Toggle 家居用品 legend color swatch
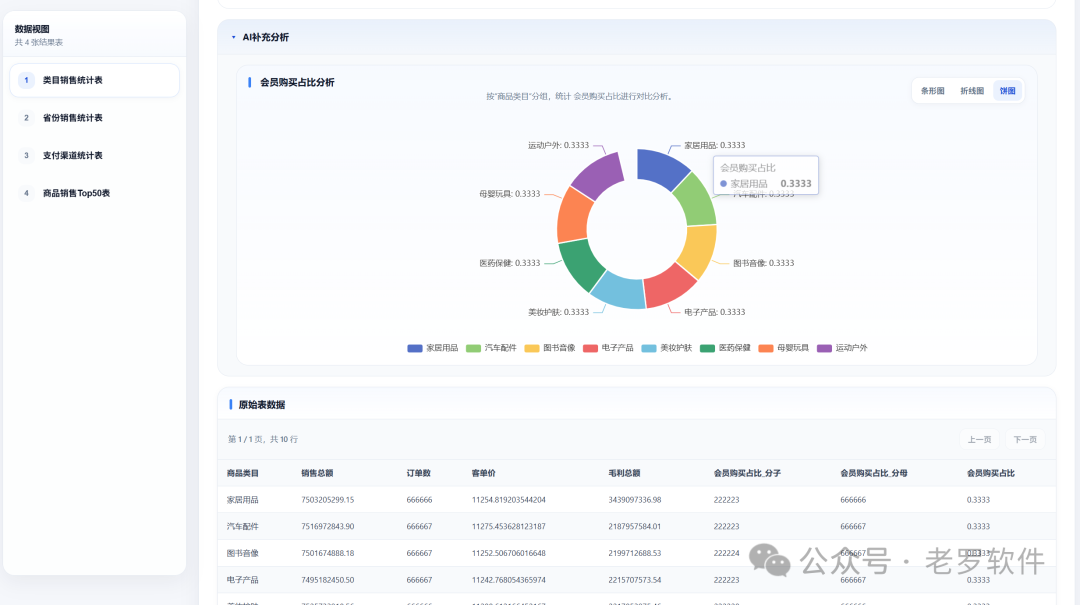This screenshot has height=605, width=1080. (415, 349)
